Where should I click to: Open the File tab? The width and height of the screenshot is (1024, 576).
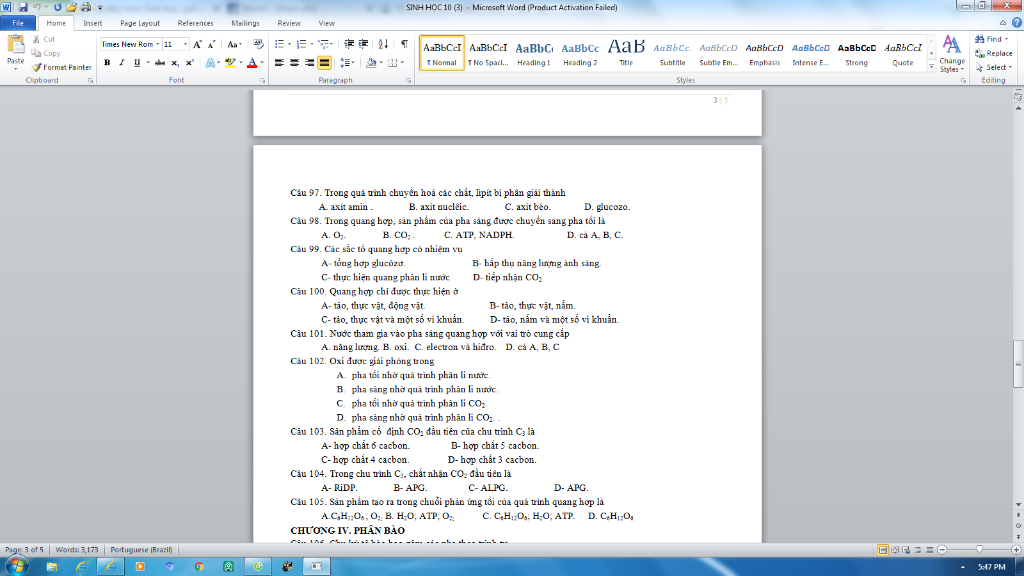pos(18,23)
